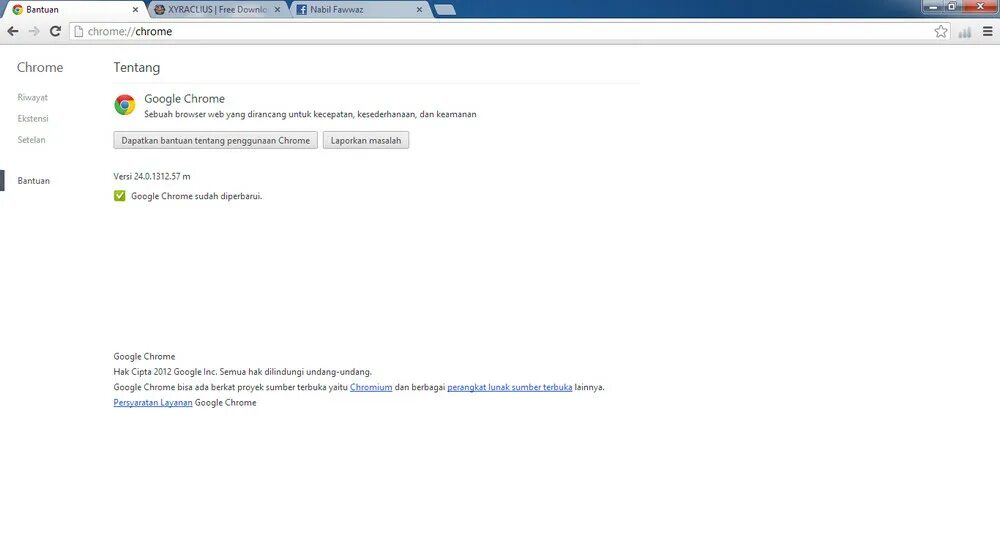Click the Tentang page heading
The image size is (1000, 533).
136,68
